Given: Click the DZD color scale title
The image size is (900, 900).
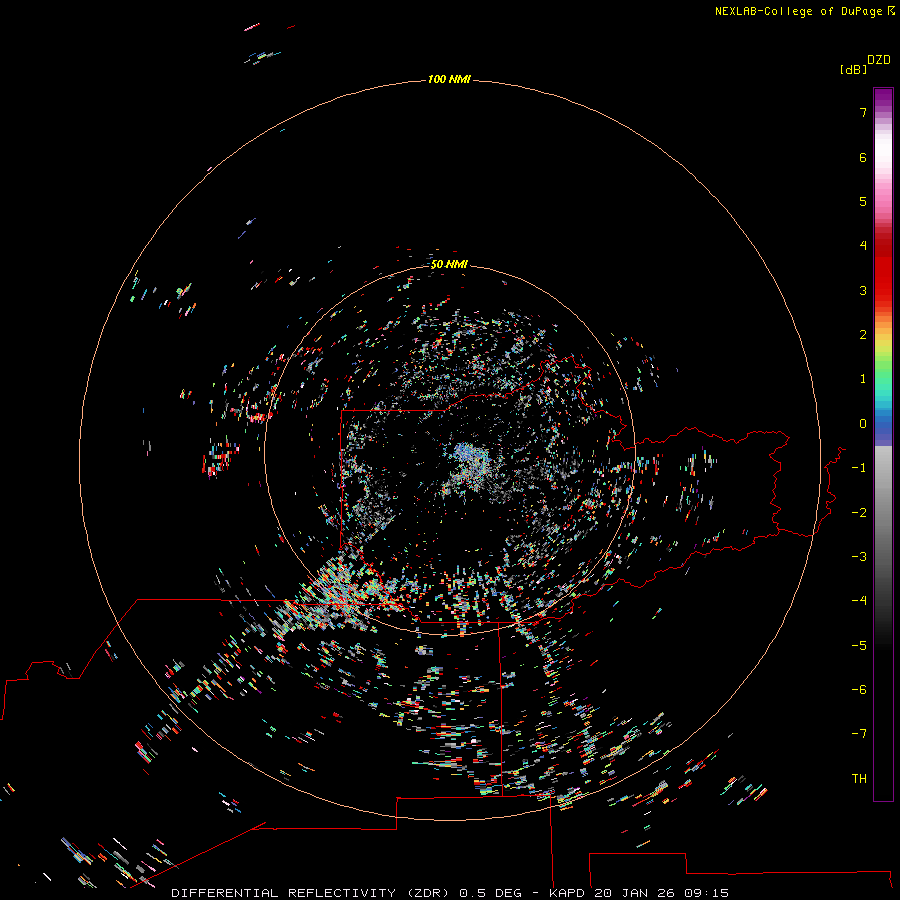Looking at the screenshot, I should tap(879, 60).
